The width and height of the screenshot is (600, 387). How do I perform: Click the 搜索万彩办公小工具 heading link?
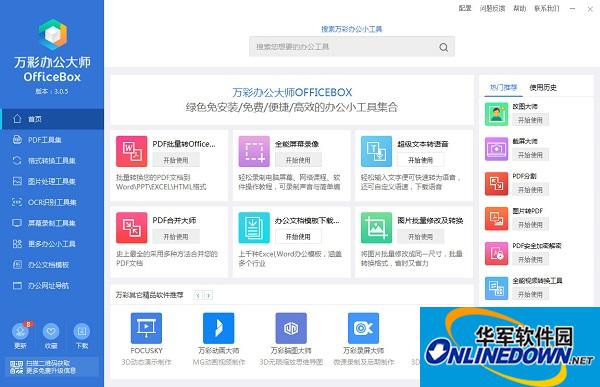pos(352,29)
